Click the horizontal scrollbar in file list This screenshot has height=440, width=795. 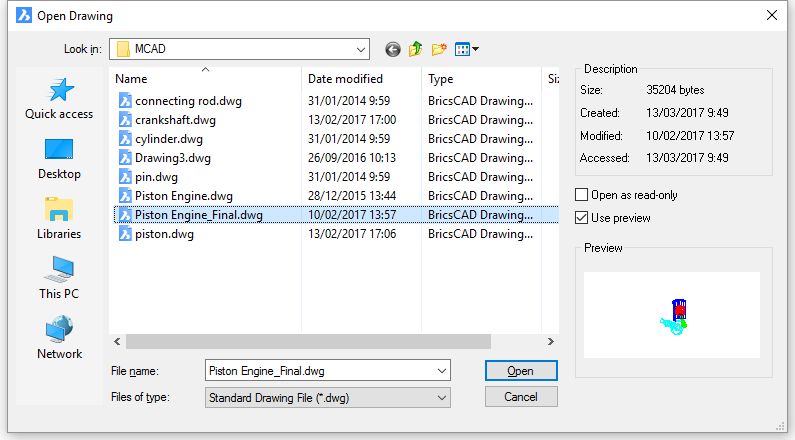[x=308, y=342]
